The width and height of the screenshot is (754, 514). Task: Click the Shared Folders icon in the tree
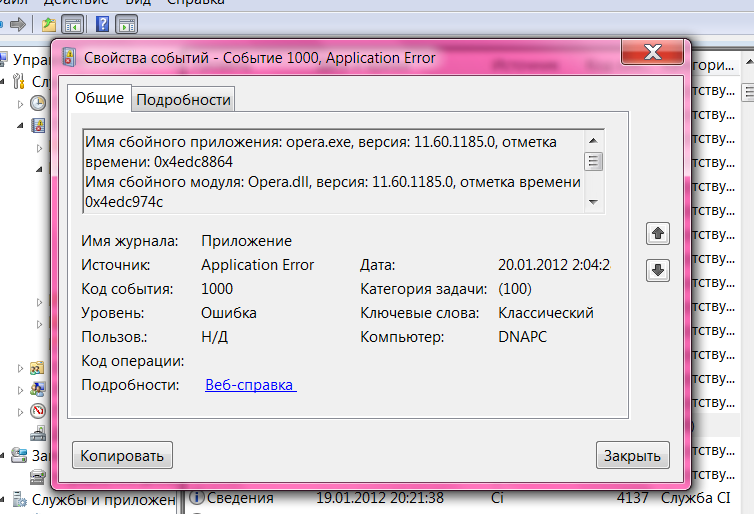37,368
